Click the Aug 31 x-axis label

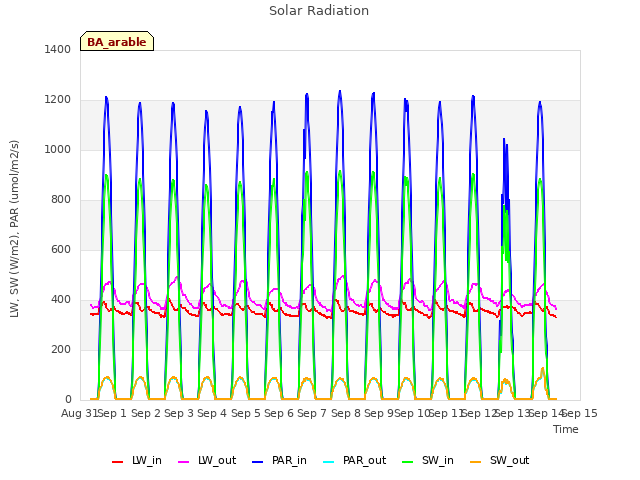[x=79, y=414]
